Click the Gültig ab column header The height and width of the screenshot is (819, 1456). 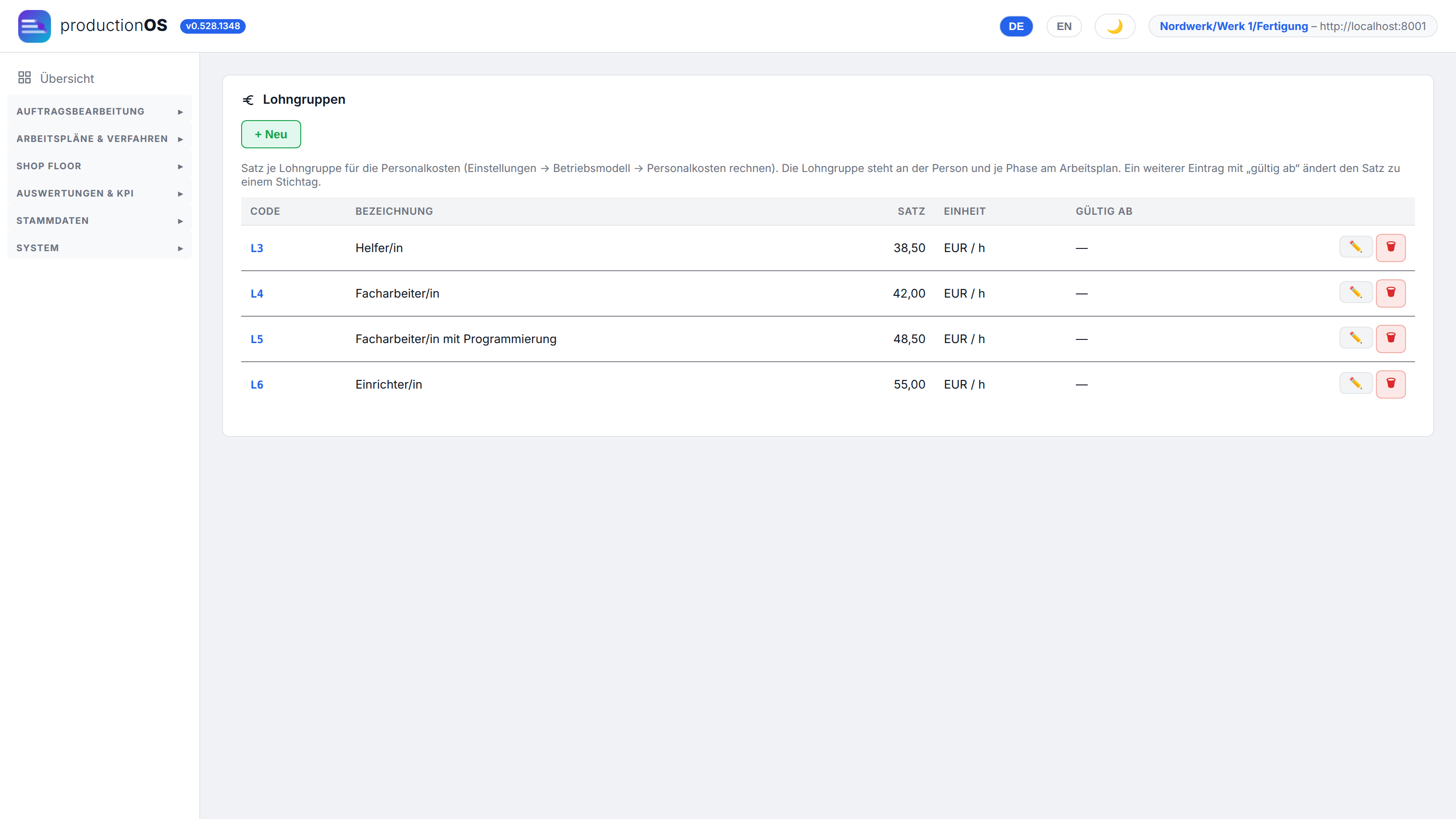tap(1104, 211)
